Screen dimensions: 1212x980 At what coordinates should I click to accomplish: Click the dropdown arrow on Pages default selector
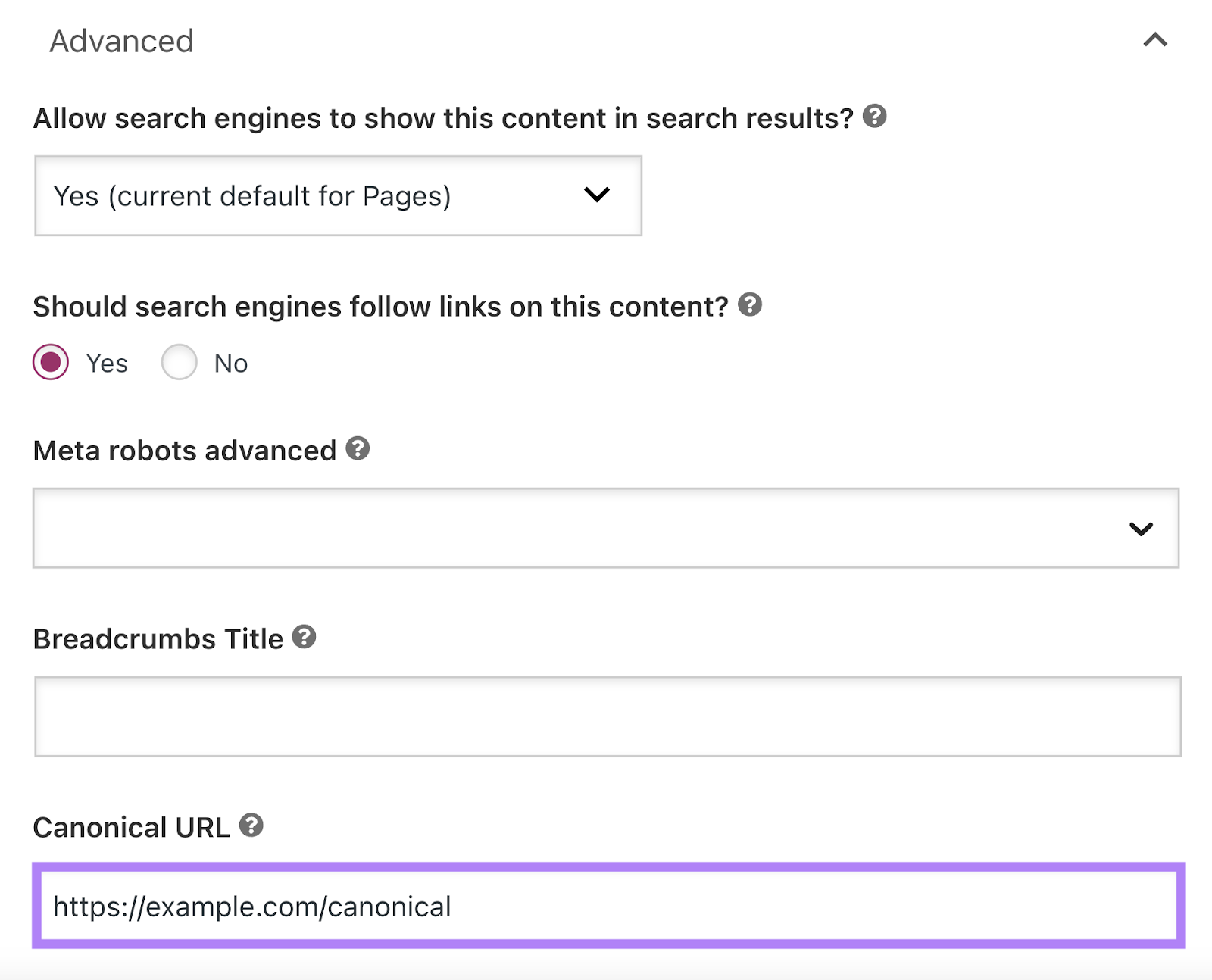coord(598,195)
